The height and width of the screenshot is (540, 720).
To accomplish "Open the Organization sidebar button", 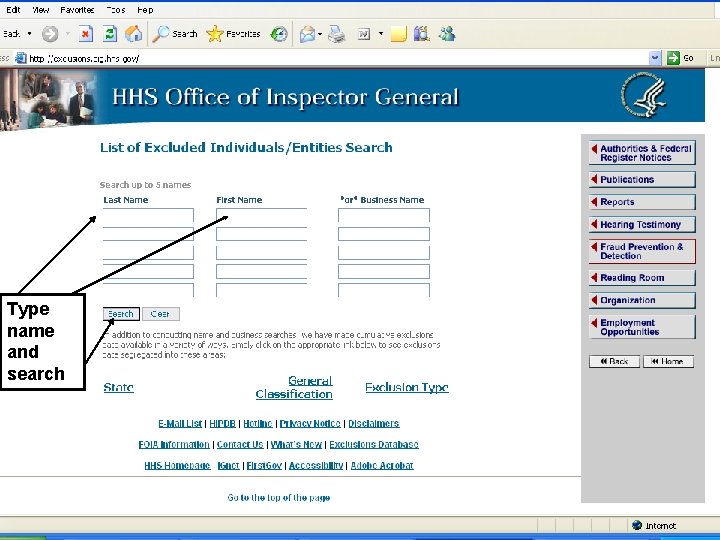I will click(642, 300).
